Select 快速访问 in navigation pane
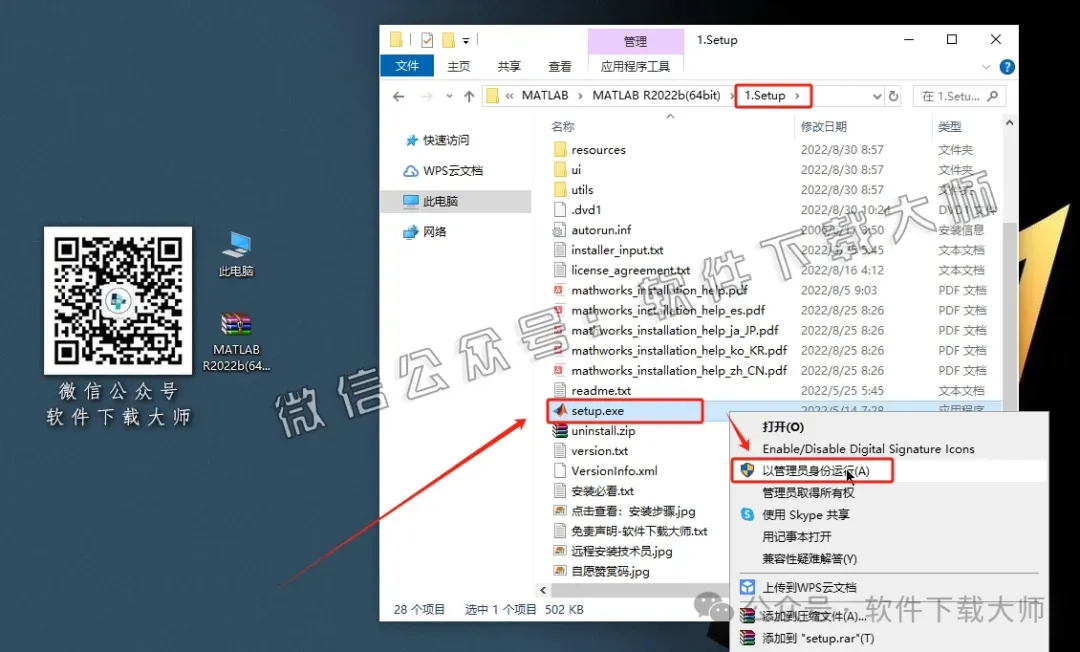Screen dimensions: 1080x652 pos(446,140)
